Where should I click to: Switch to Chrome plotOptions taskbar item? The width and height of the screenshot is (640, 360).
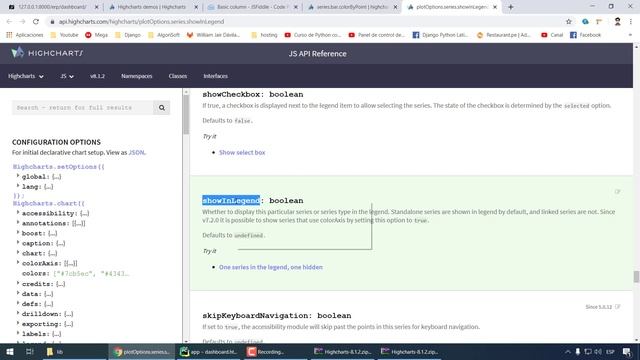[142, 351]
